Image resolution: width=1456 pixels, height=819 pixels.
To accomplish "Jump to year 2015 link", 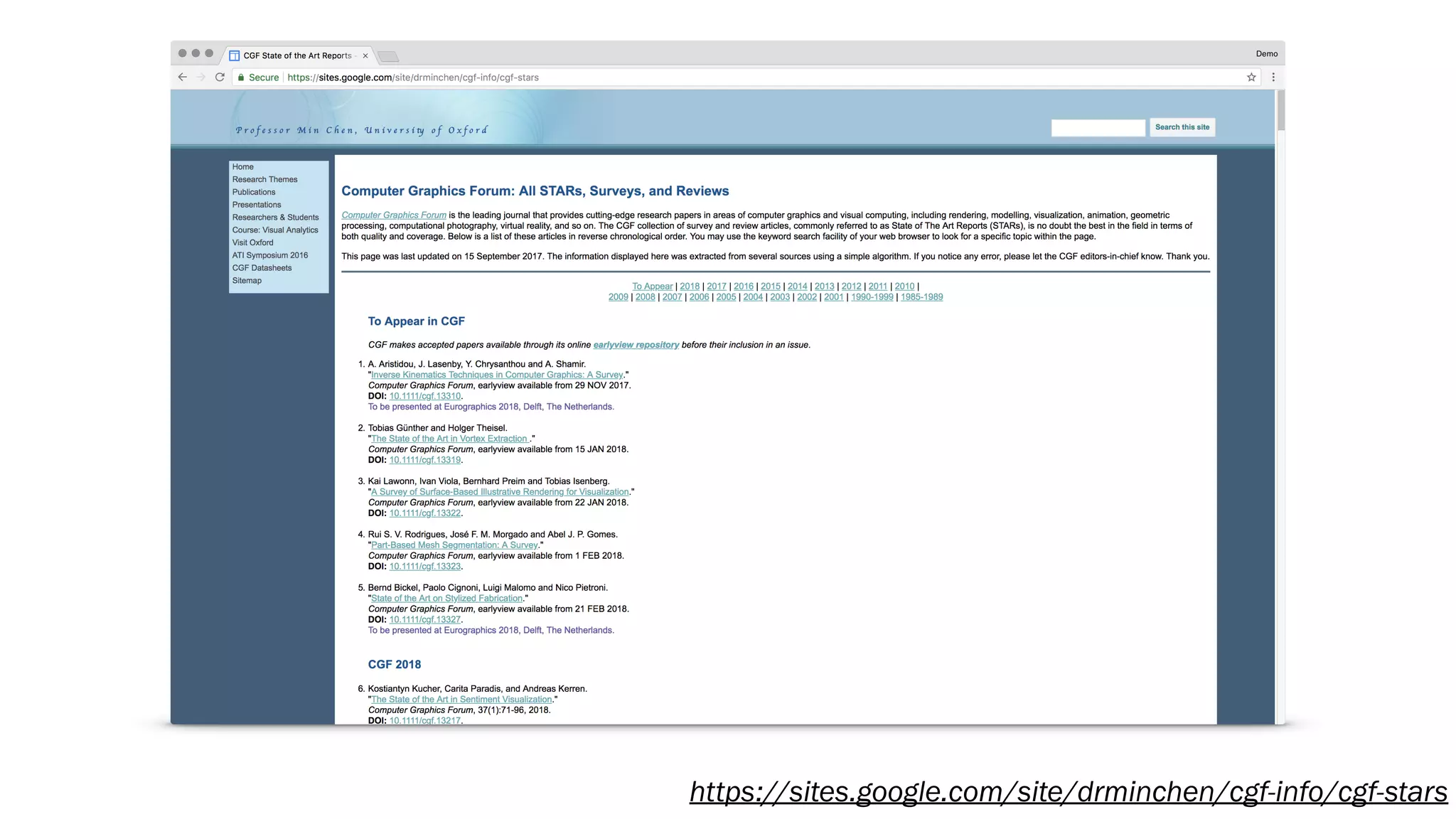I will 770,287.
